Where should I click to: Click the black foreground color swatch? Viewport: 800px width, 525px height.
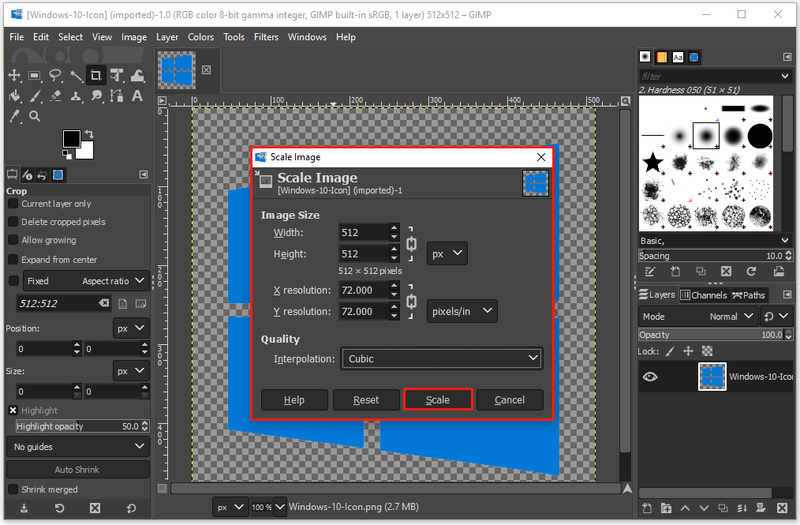pos(71,138)
